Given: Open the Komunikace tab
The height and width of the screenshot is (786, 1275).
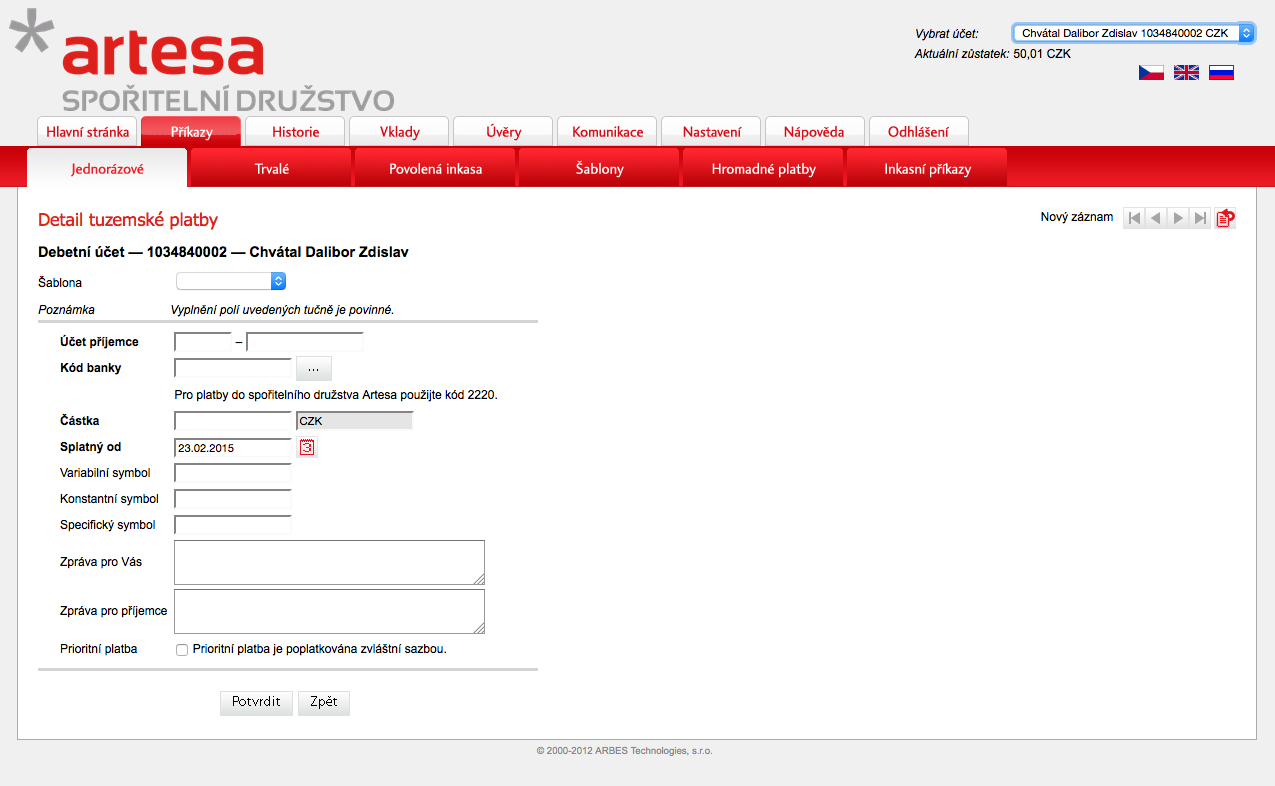Looking at the screenshot, I should [x=607, y=132].
